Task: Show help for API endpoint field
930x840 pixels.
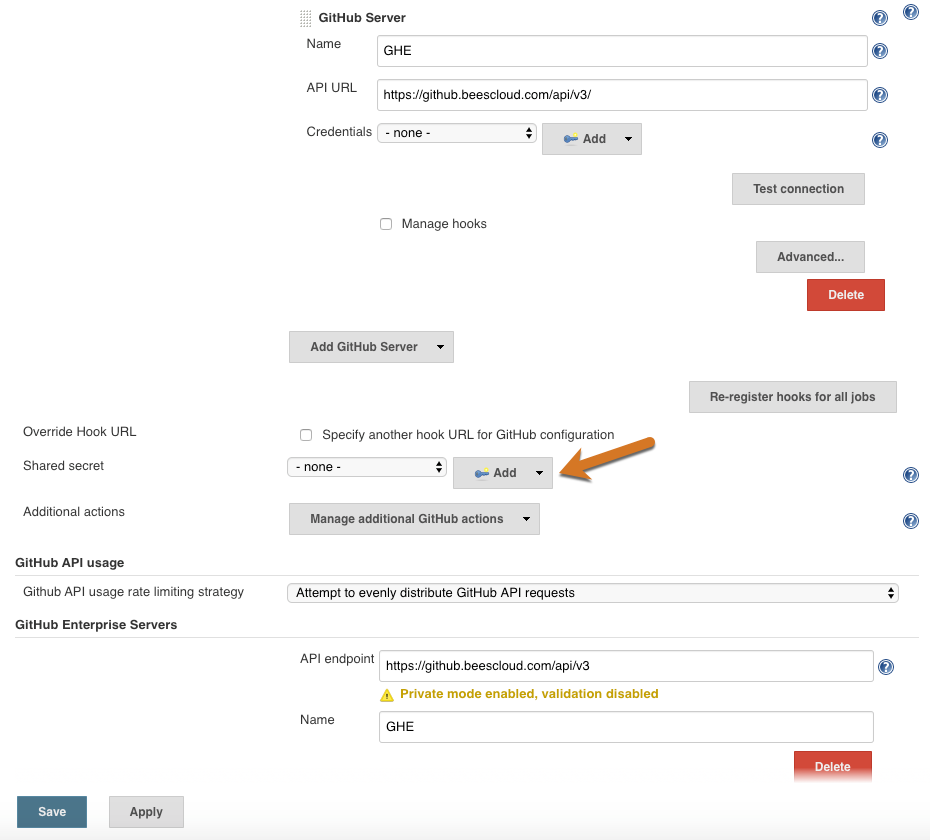Action: point(886,667)
